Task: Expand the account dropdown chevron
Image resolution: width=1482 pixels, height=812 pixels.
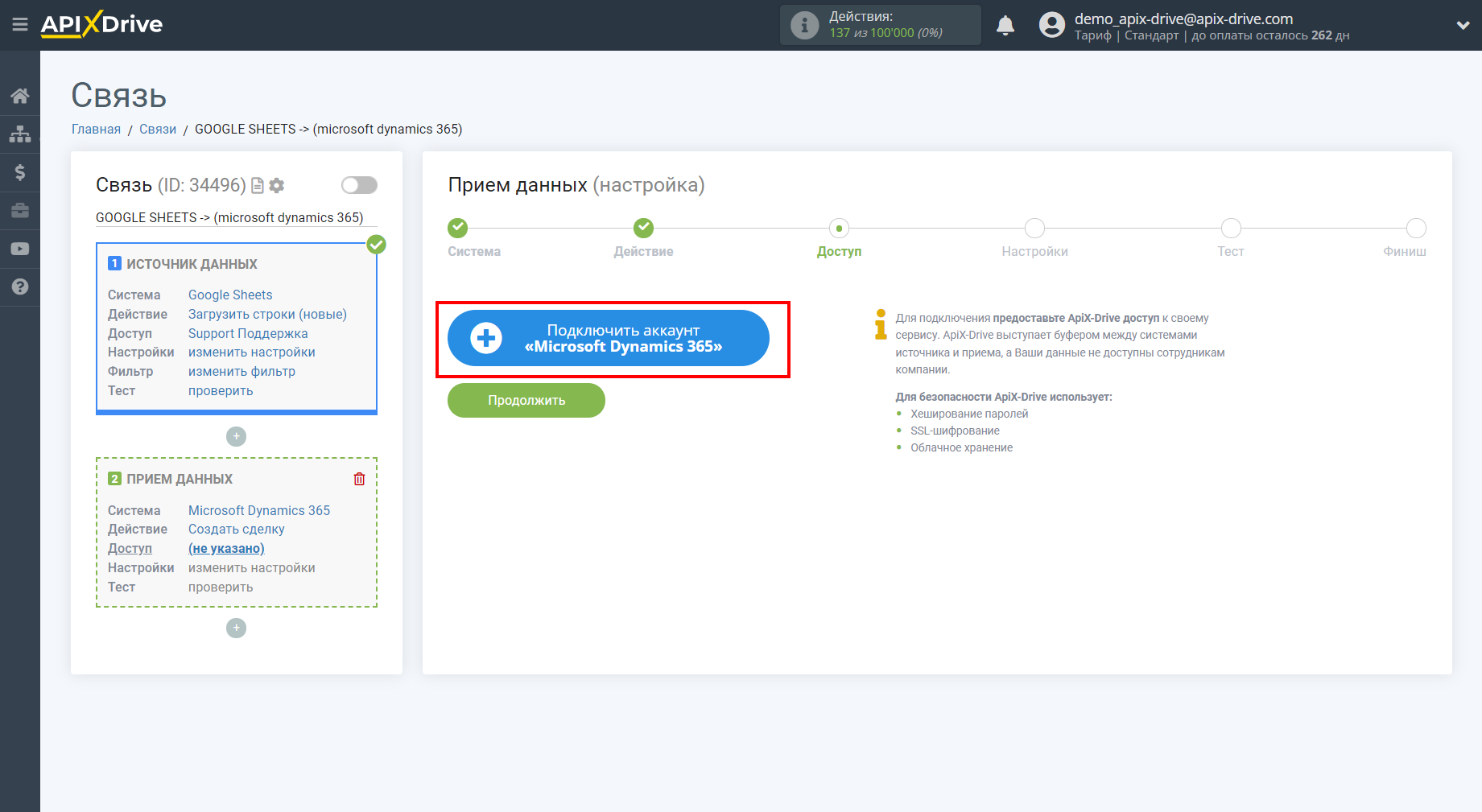Action: point(1463,25)
